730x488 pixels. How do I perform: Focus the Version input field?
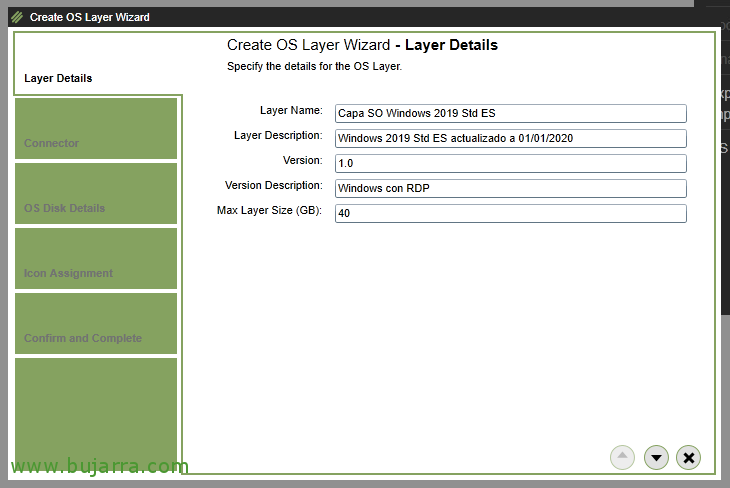pos(511,163)
